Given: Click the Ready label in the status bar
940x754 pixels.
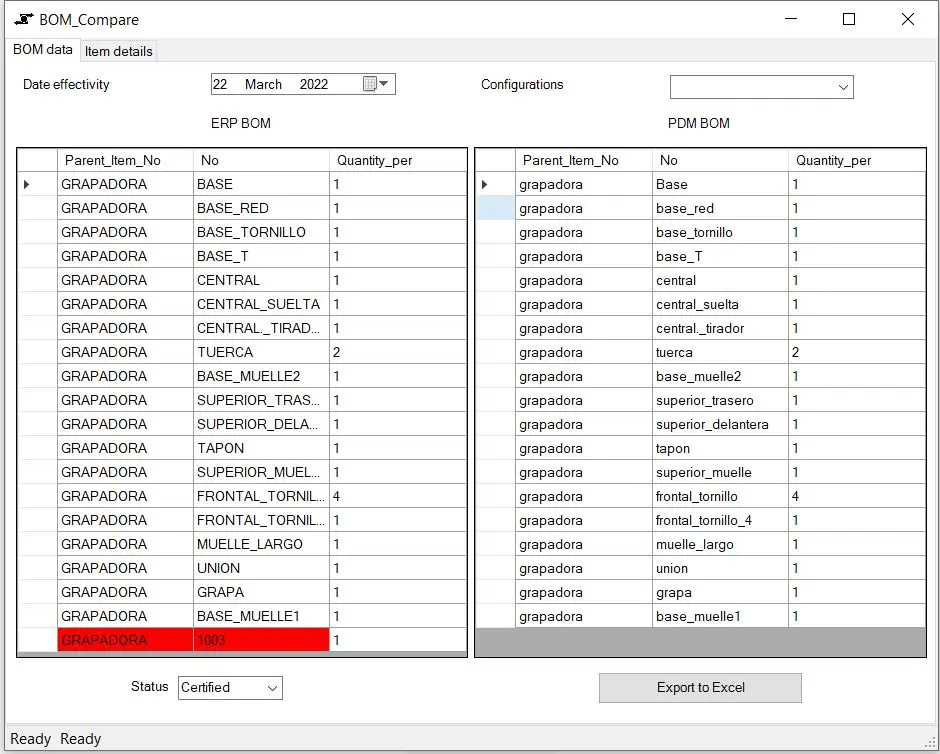Looking at the screenshot, I should [30, 739].
